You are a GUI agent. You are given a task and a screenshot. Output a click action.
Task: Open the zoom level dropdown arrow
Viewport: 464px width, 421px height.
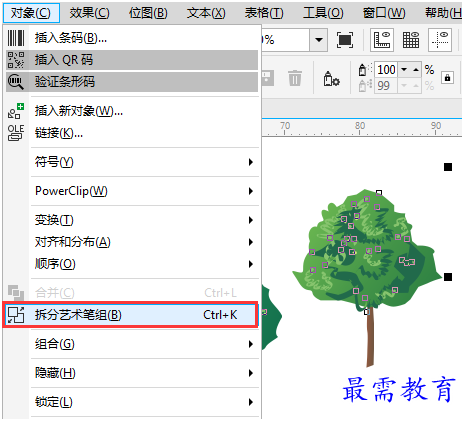pos(319,40)
